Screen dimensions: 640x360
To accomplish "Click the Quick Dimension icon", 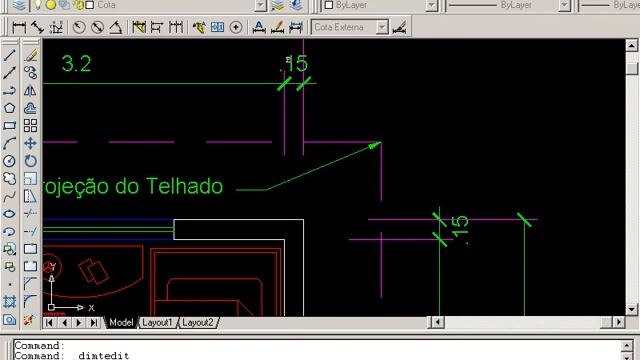I will (139, 27).
